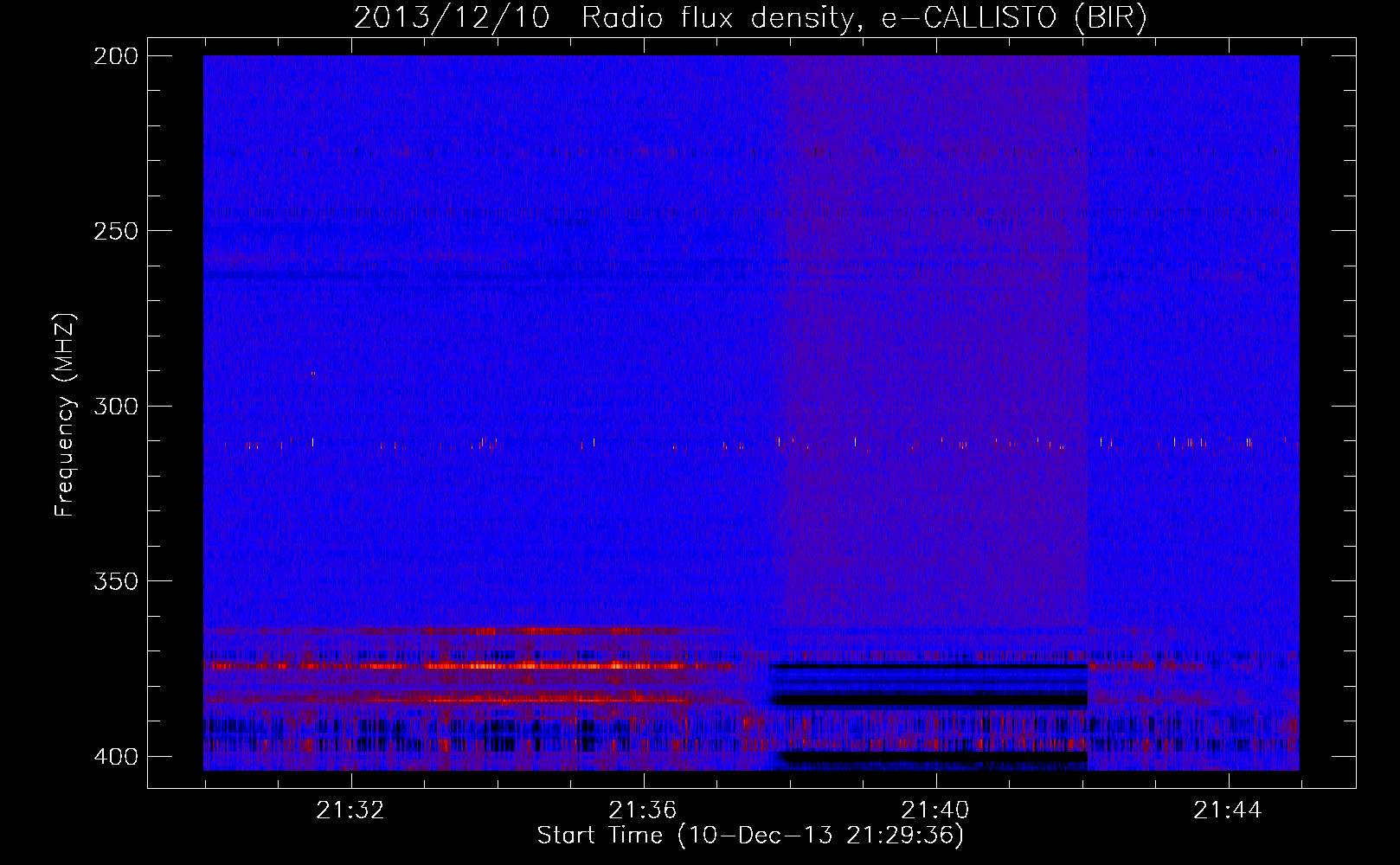Click the 300 frequency tick label

116,406
